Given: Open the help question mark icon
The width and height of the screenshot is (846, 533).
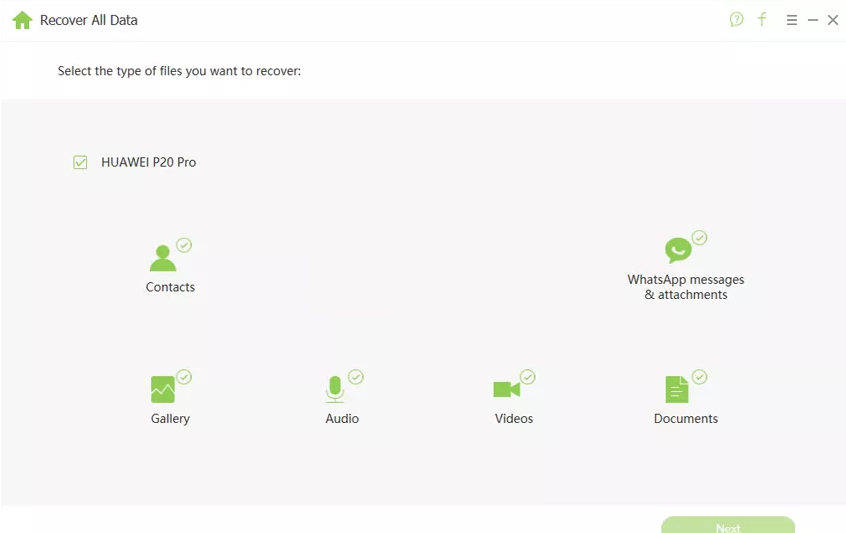Looking at the screenshot, I should pyautogui.click(x=736, y=20).
